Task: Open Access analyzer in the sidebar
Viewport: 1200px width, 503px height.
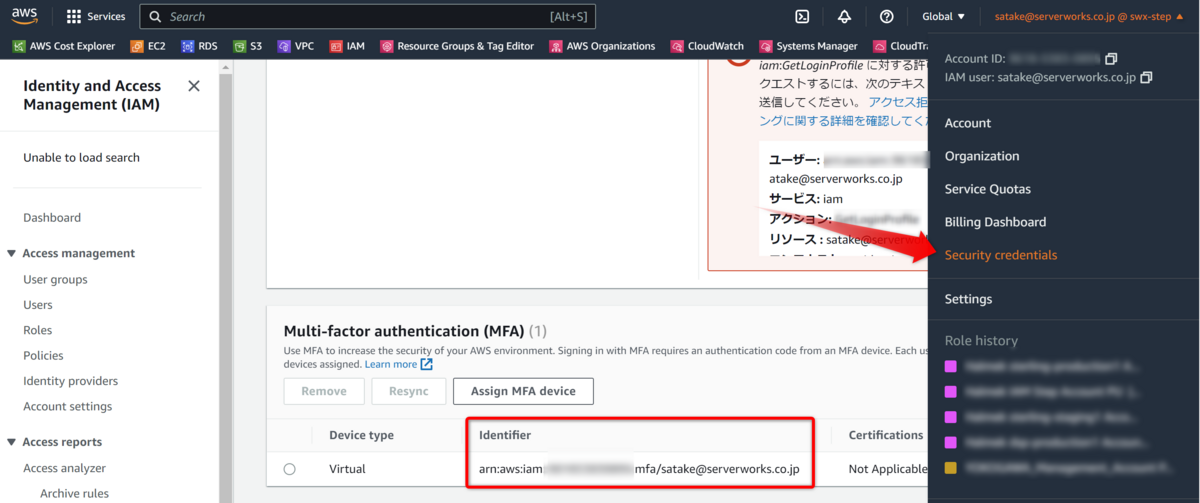Action: coord(65,468)
